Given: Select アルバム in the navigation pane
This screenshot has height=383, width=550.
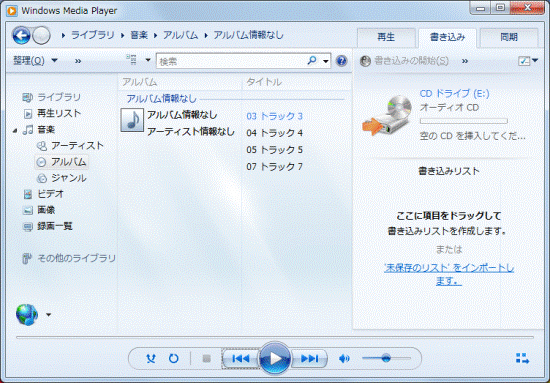Looking at the screenshot, I should click(68, 162).
